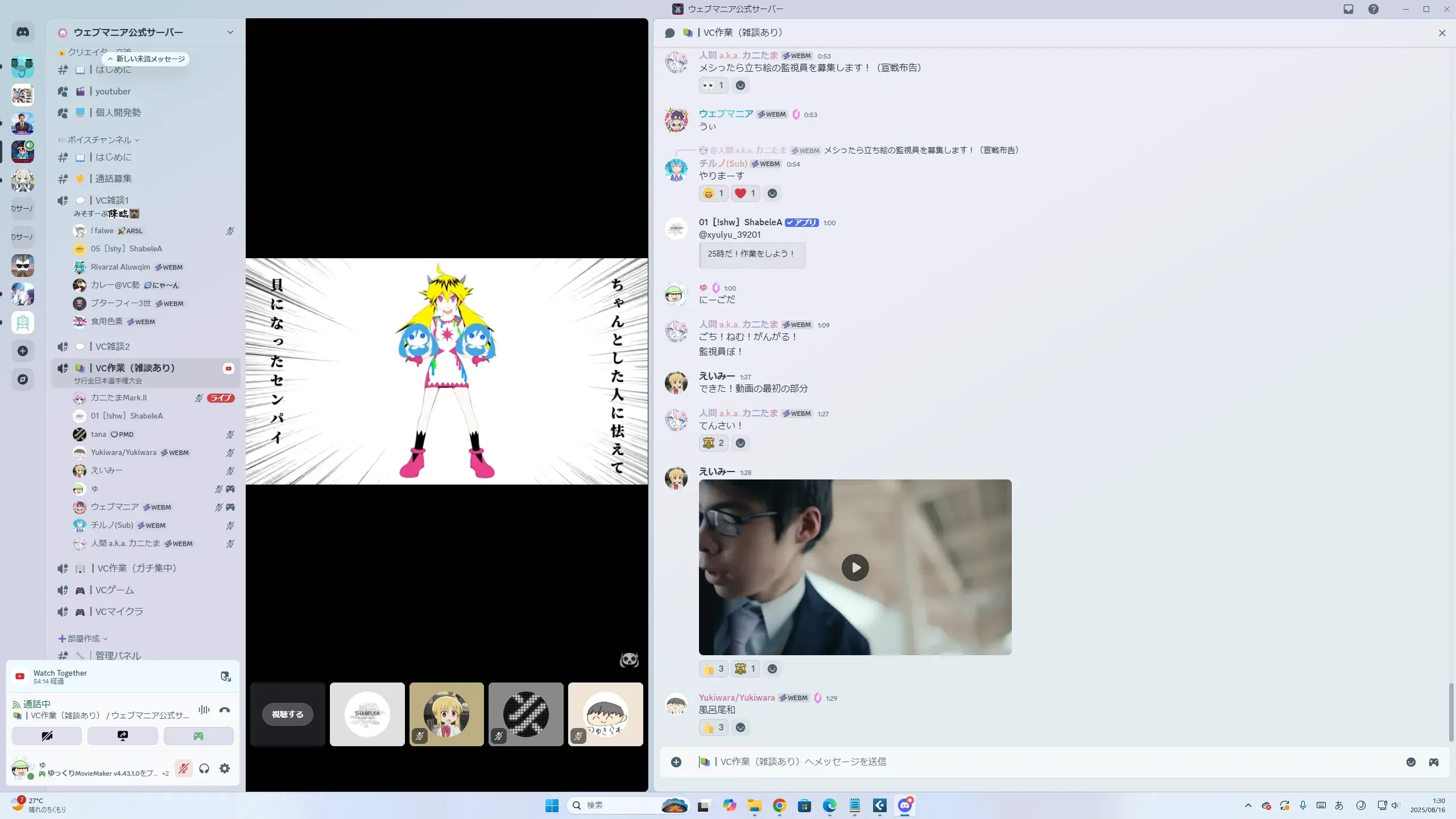Click the 視聴する watch button
Screen dimensions: 1456x819
pyautogui.click(x=288, y=714)
